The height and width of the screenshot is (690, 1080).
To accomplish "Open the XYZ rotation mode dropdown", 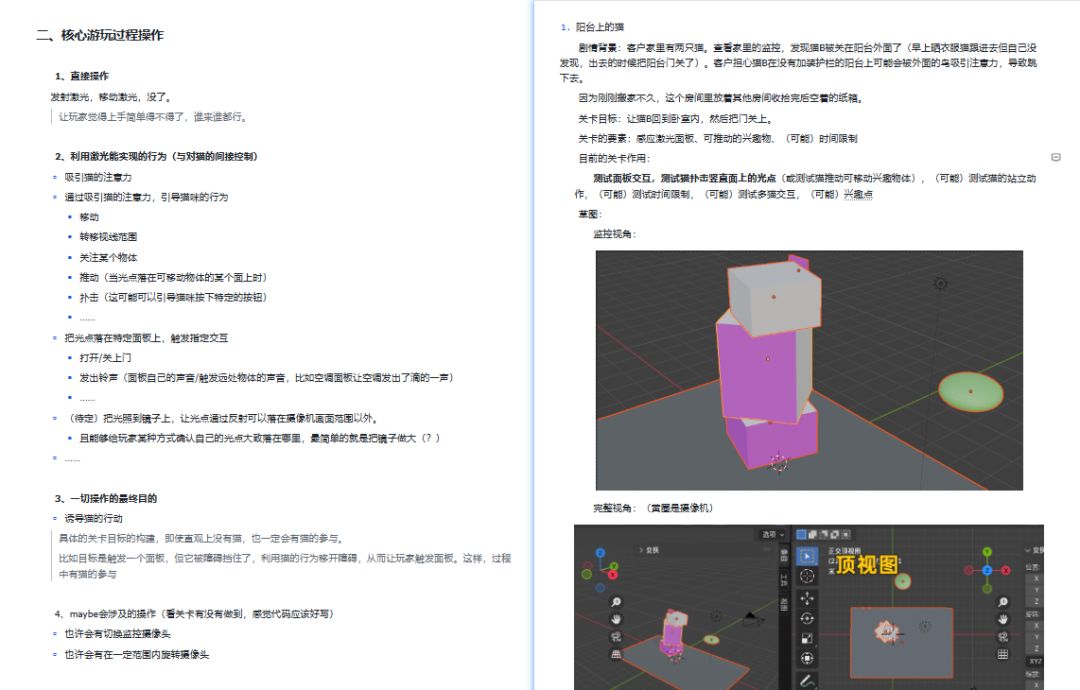I will point(1035,661).
